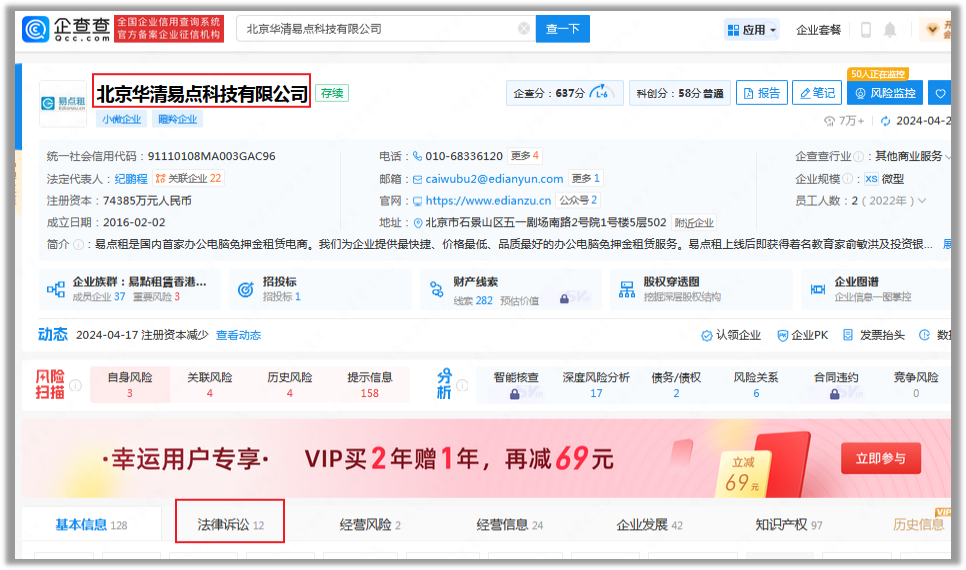Click the 风险监控 button

[x=885, y=93]
